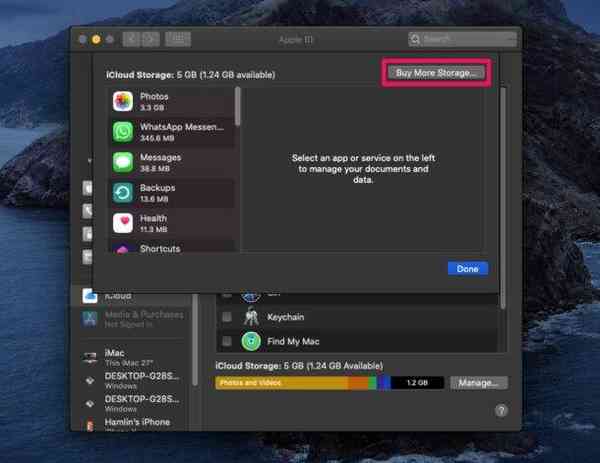Select the Health app icon

[123, 223]
